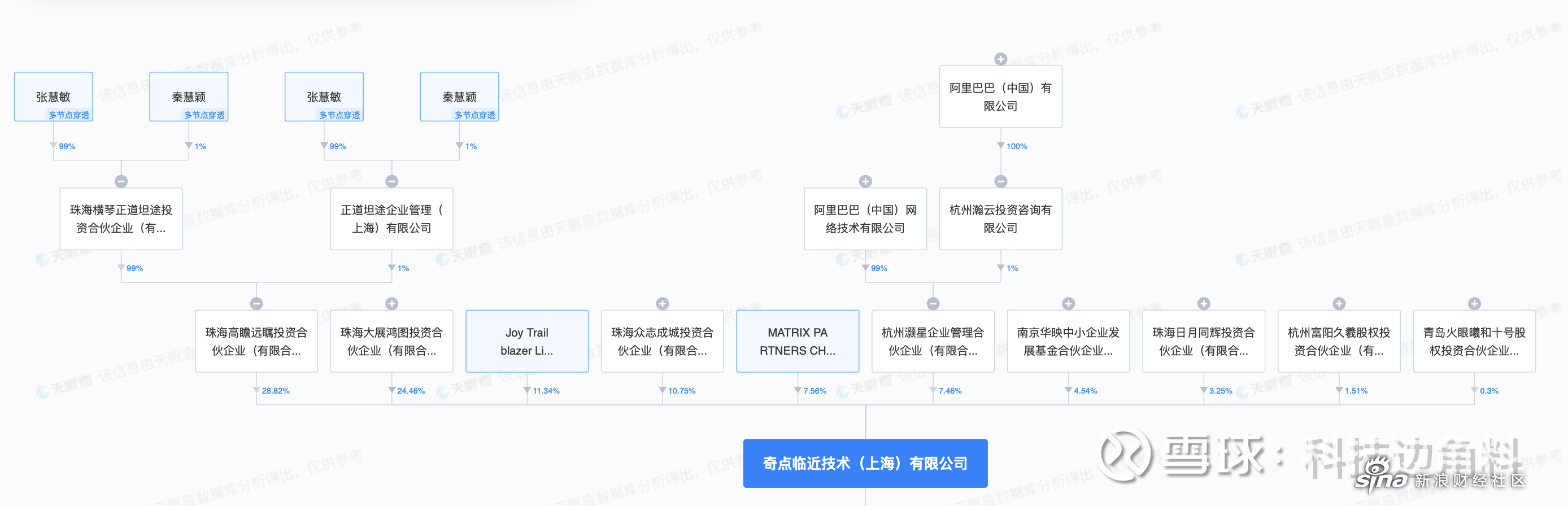Open 杭州富阳久羲股权投资合伙企业 node
1568x506 pixels.
[x=1339, y=341]
